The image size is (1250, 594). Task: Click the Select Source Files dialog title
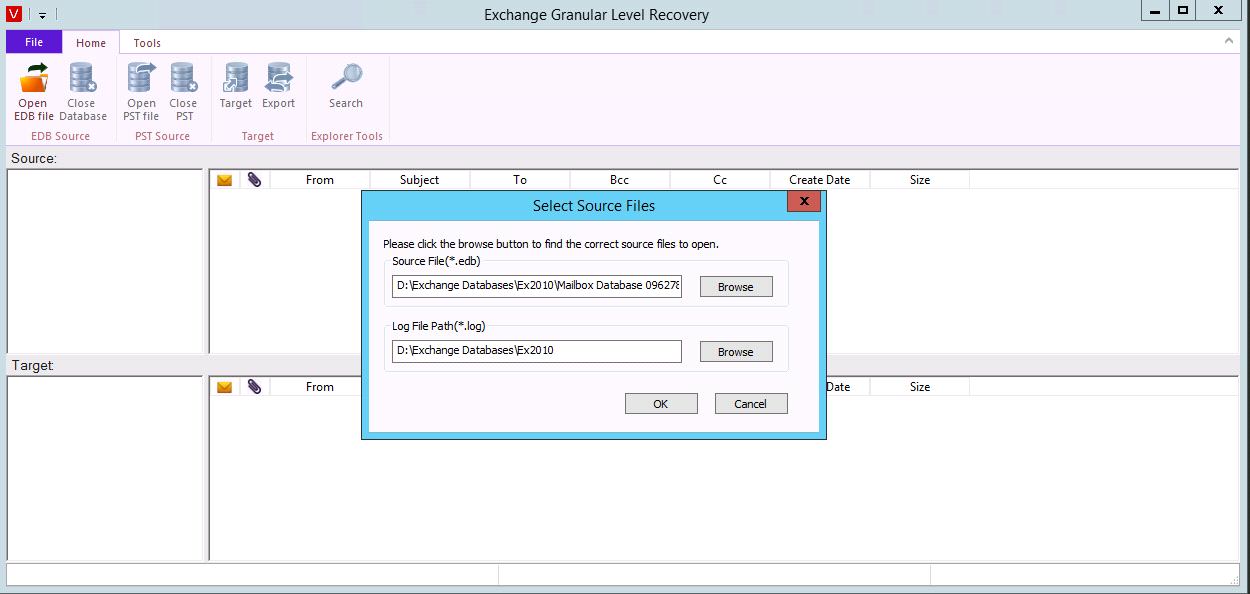[x=594, y=206]
